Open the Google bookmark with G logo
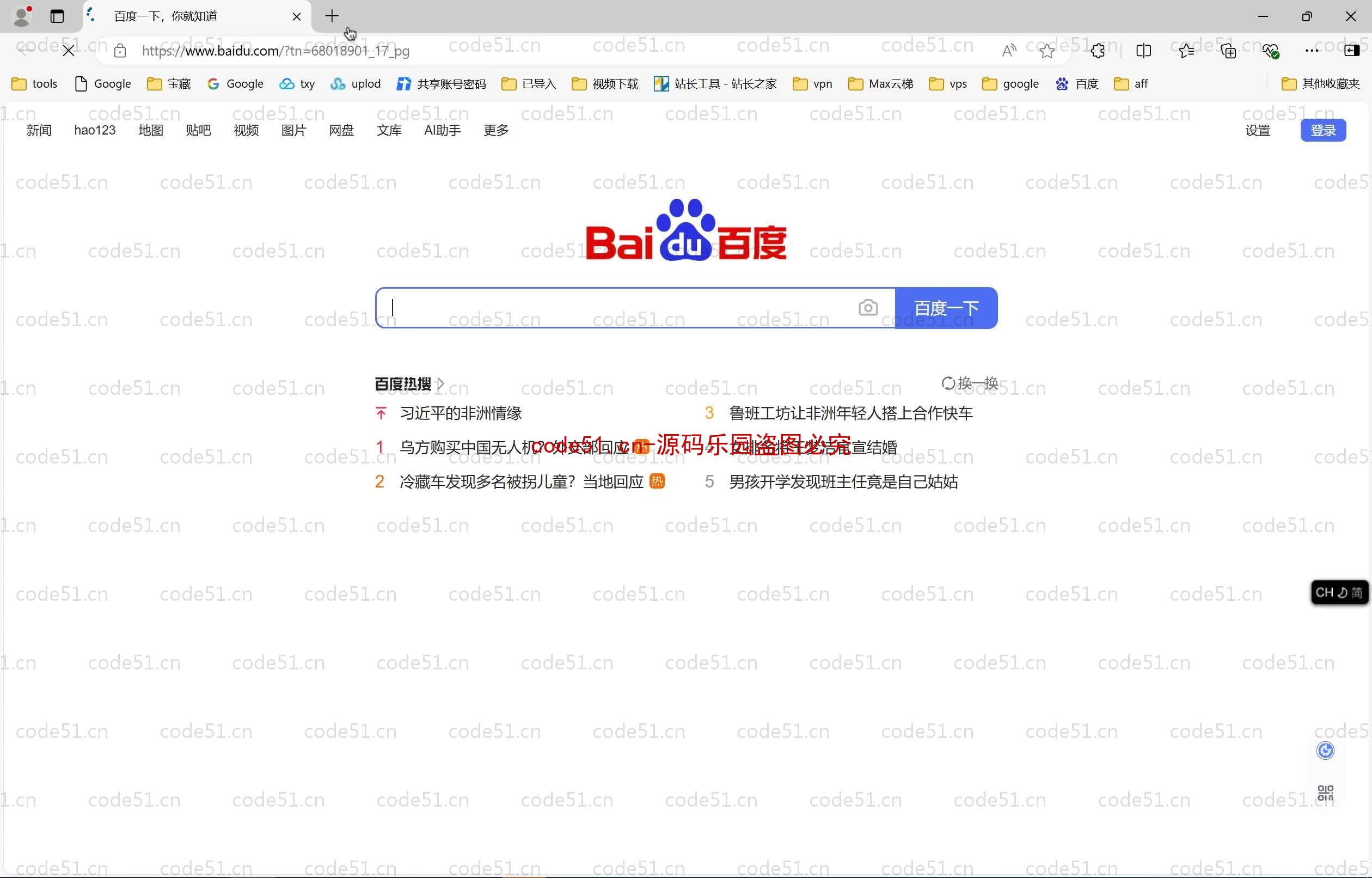The width and height of the screenshot is (1372, 878). pyautogui.click(x=235, y=84)
